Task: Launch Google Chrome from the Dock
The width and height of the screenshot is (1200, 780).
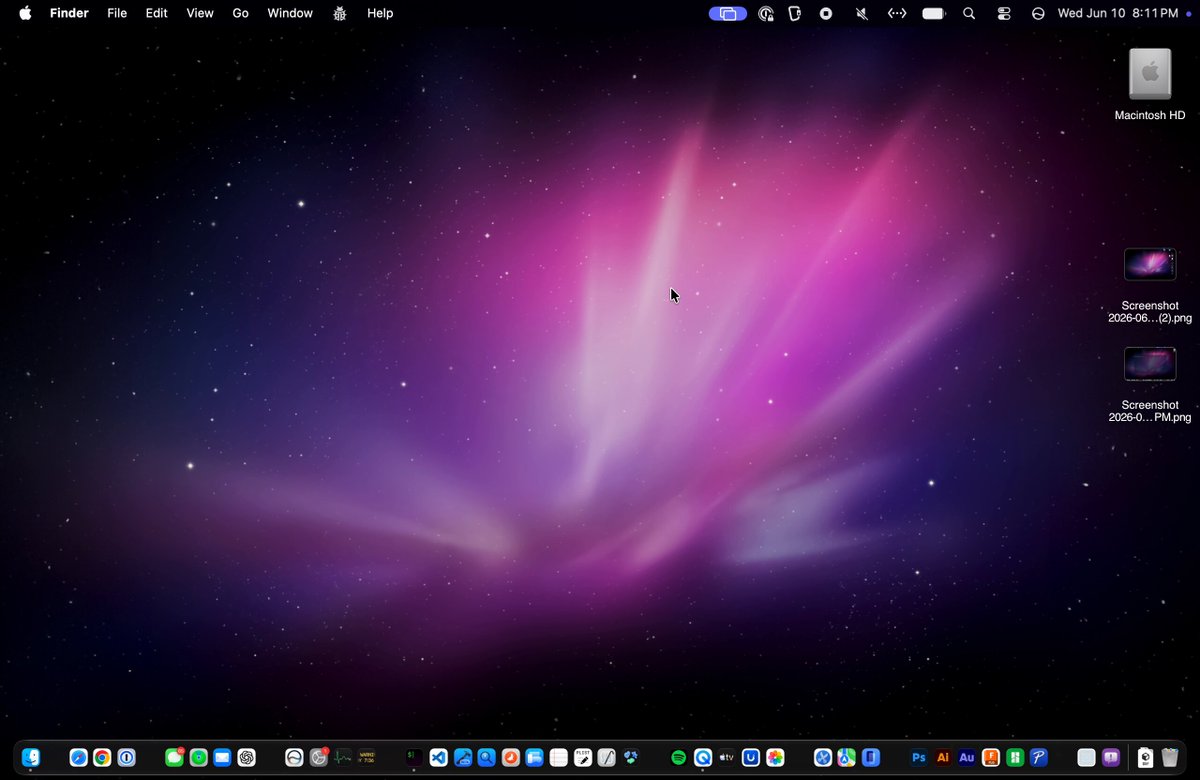Action: coord(102,758)
